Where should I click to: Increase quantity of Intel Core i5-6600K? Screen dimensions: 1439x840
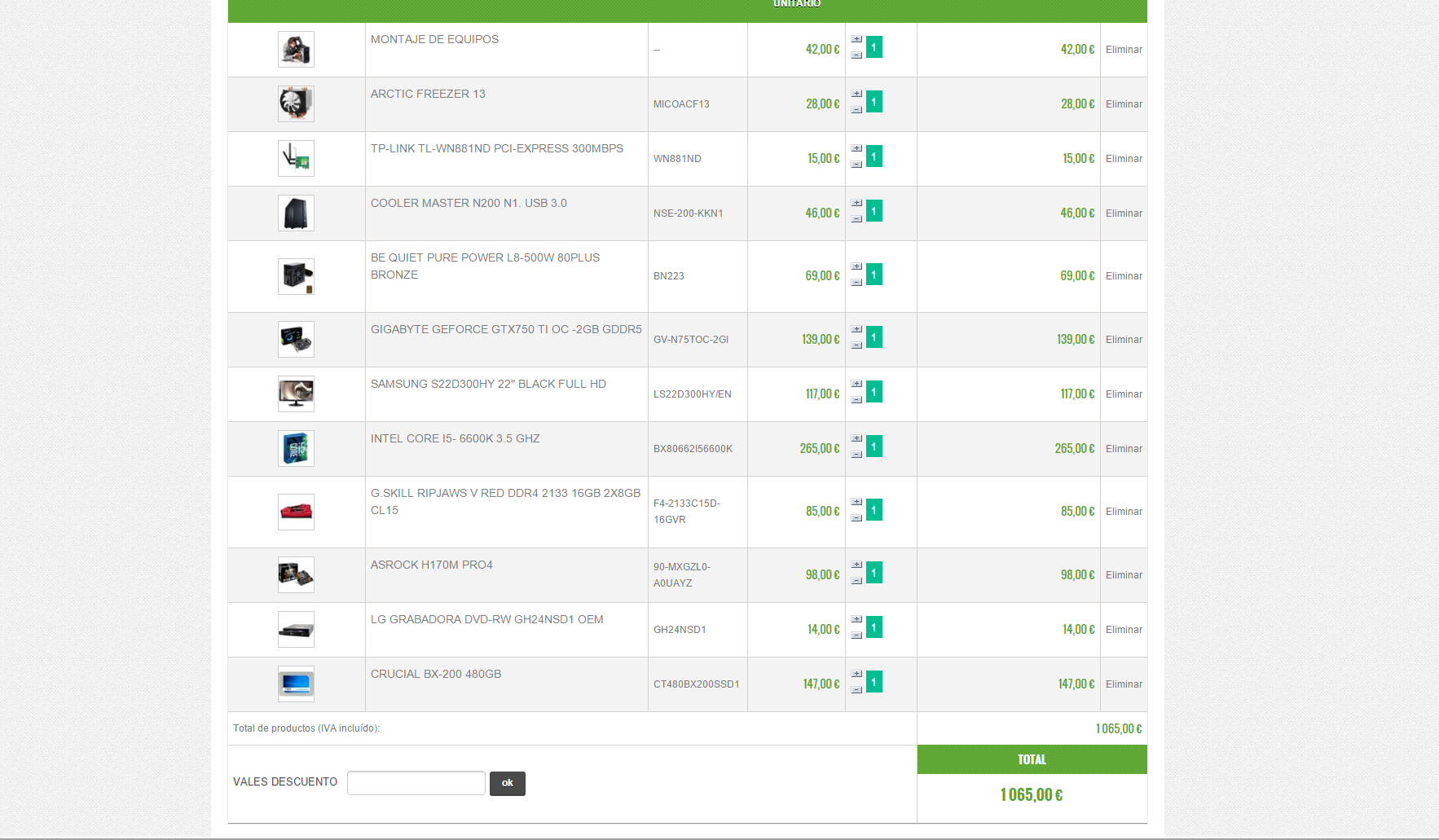[x=856, y=438]
